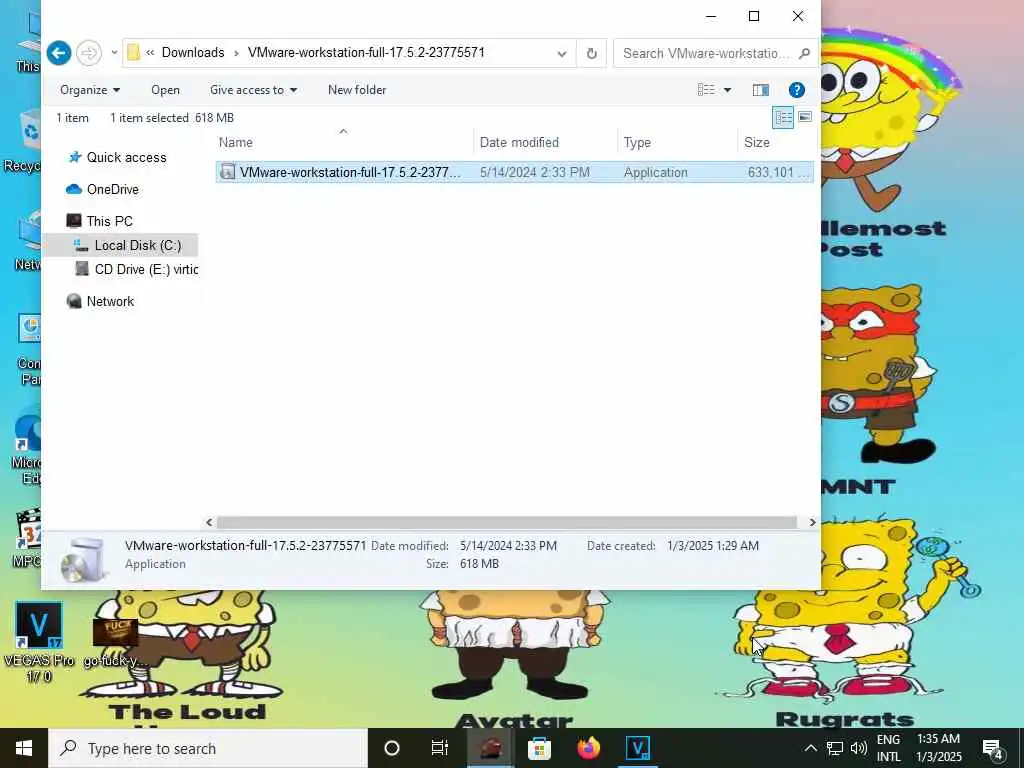Toggle the preview pane
The height and width of the screenshot is (768, 1024).
point(761,90)
